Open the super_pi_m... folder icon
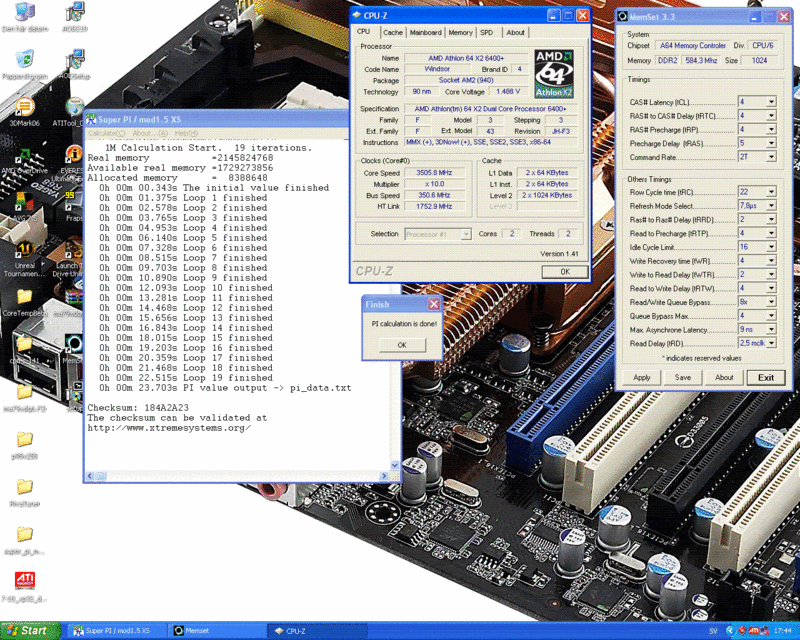800x640 pixels. tap(24, 535)
